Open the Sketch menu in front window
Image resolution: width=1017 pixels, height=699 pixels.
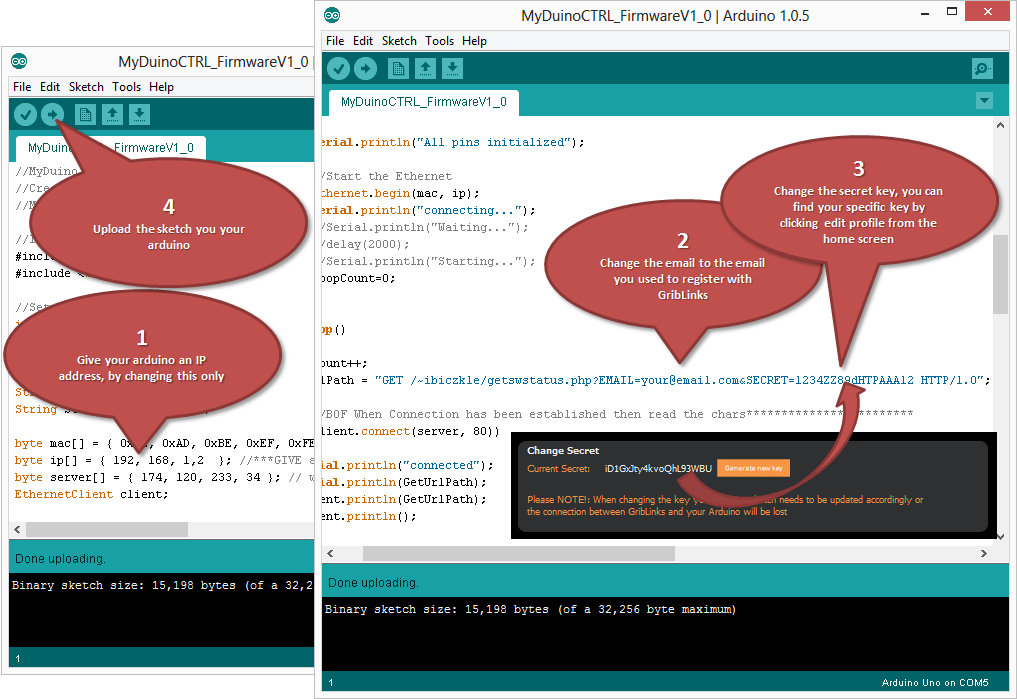click(x=399, y=41)
